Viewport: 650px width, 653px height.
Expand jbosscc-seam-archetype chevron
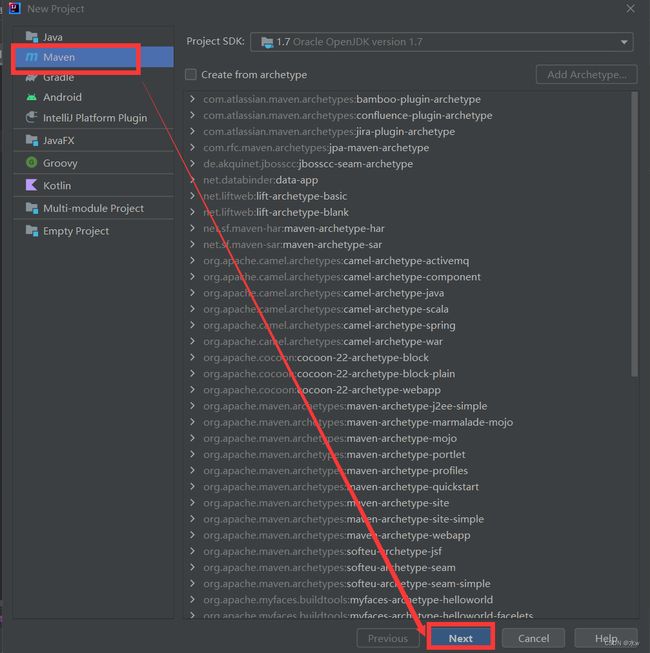[192, 164]
